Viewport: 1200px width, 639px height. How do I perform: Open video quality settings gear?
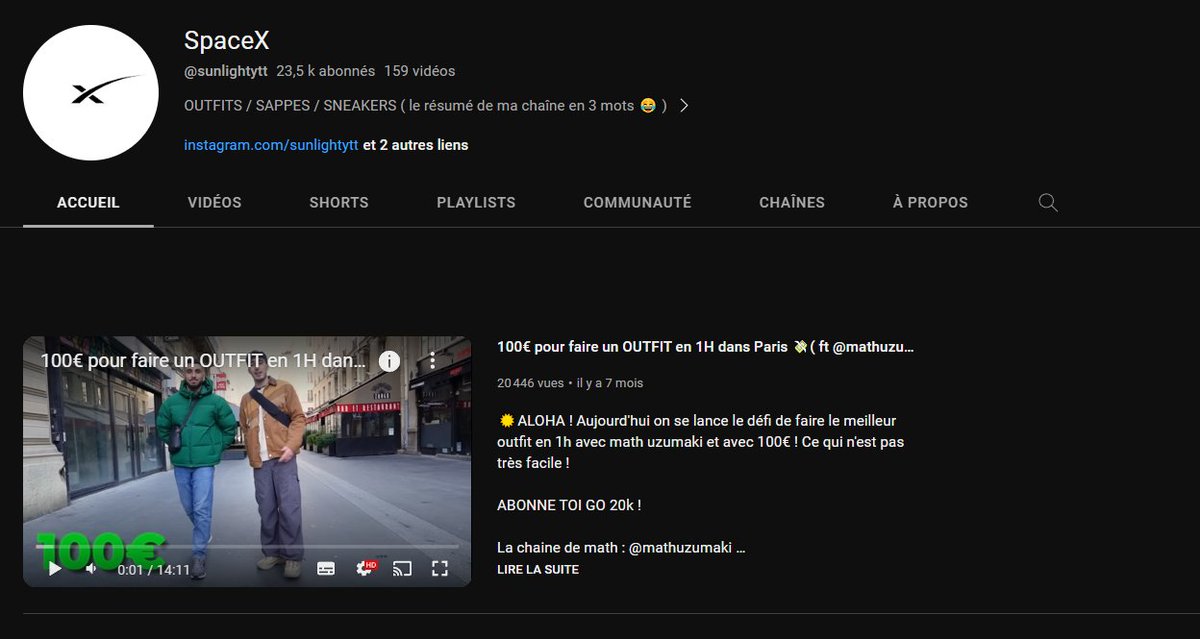pyautogui.click(x=366, y=568)
